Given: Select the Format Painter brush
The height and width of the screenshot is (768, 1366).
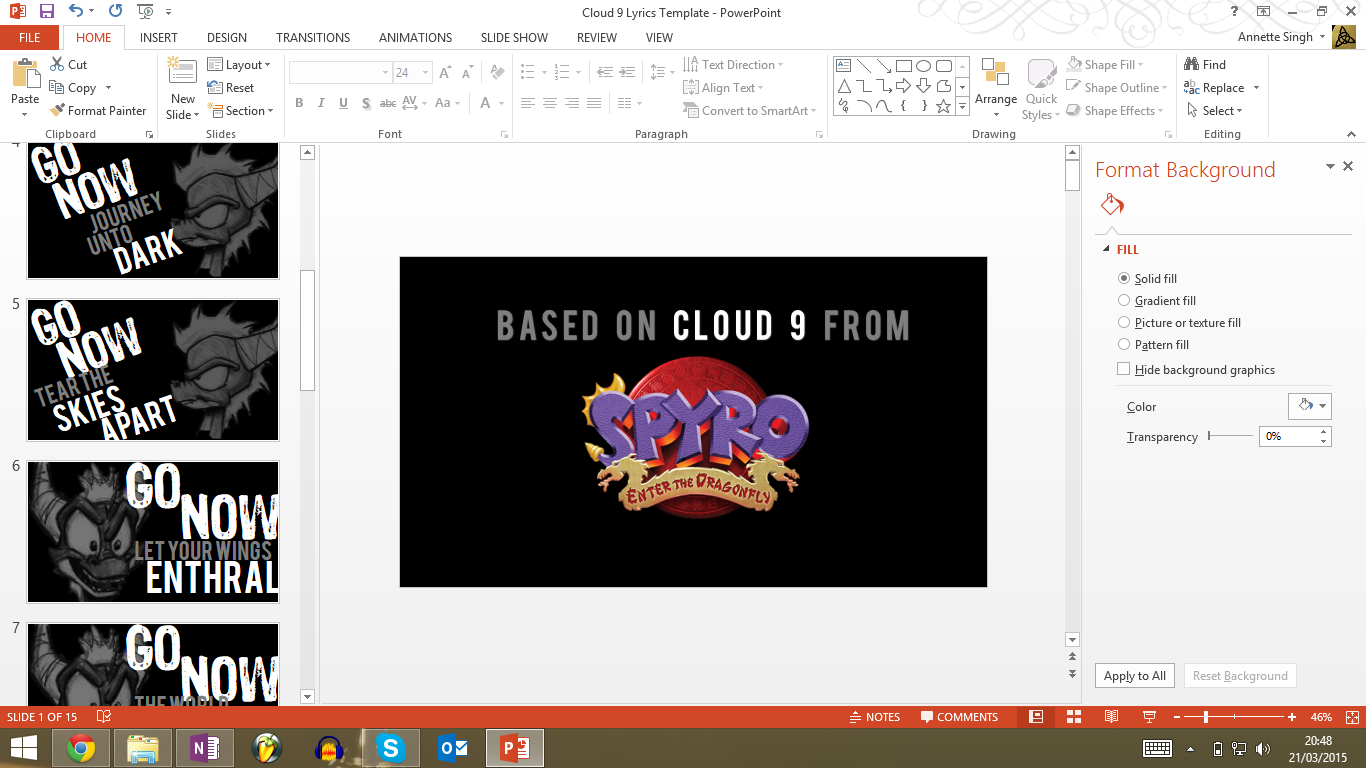Looking at the screenshot, I should coord(97,110).
